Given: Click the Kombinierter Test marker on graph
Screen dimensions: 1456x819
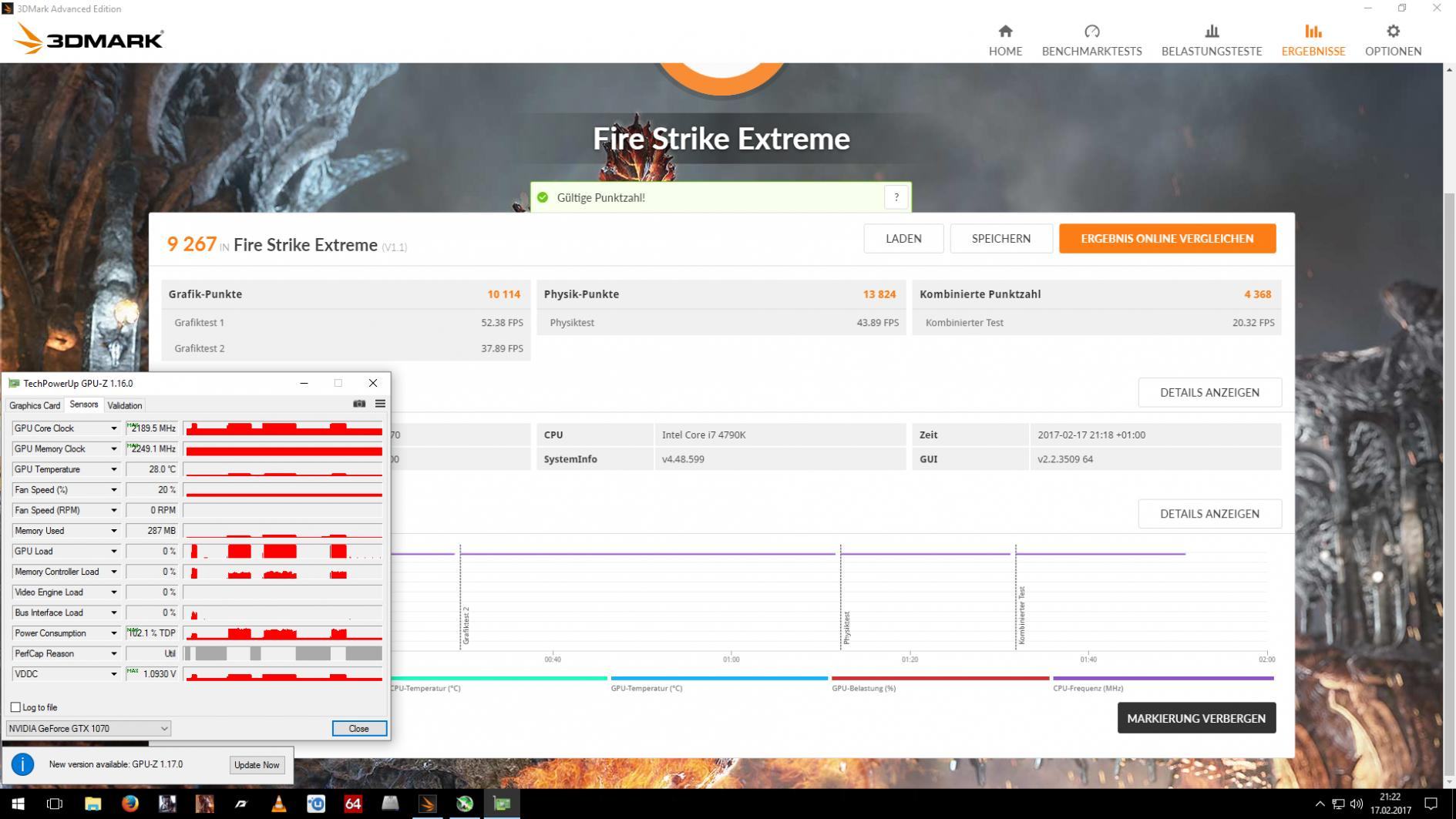Looking at the screenshot, I should pyautogui.click(x=1021, y=616).
